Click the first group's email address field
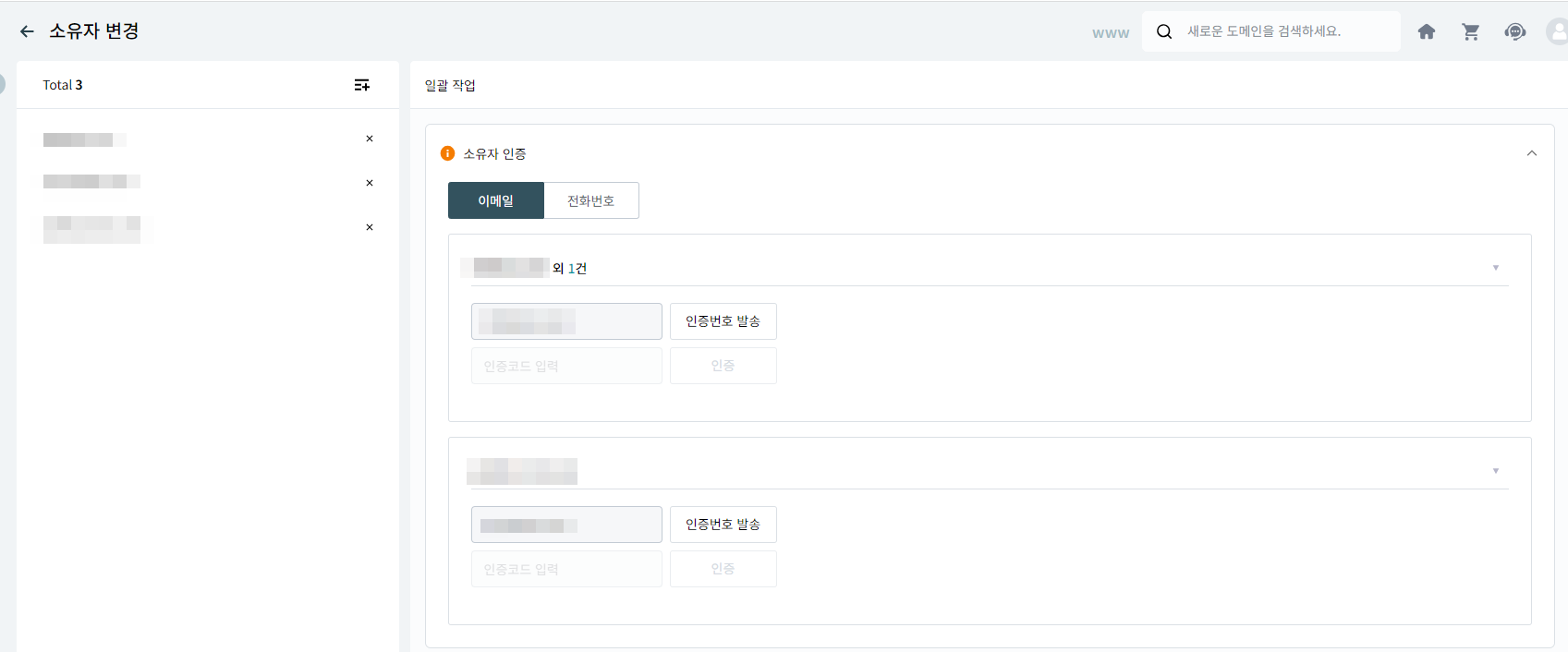 566,321
